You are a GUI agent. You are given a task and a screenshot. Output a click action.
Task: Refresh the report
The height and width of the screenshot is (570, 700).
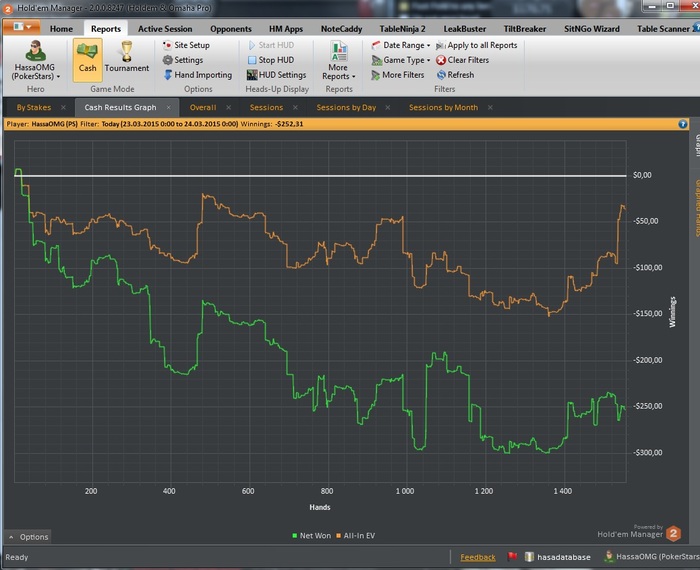pos(455,75)
